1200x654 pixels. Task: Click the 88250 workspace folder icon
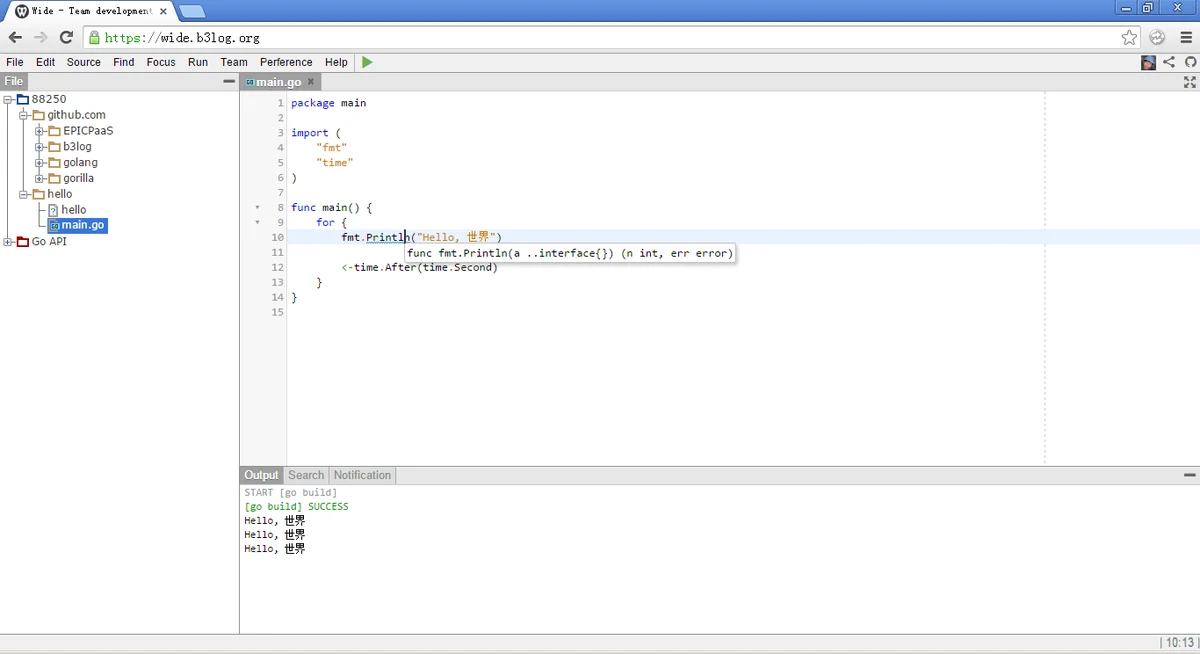(x=23, y=99)
